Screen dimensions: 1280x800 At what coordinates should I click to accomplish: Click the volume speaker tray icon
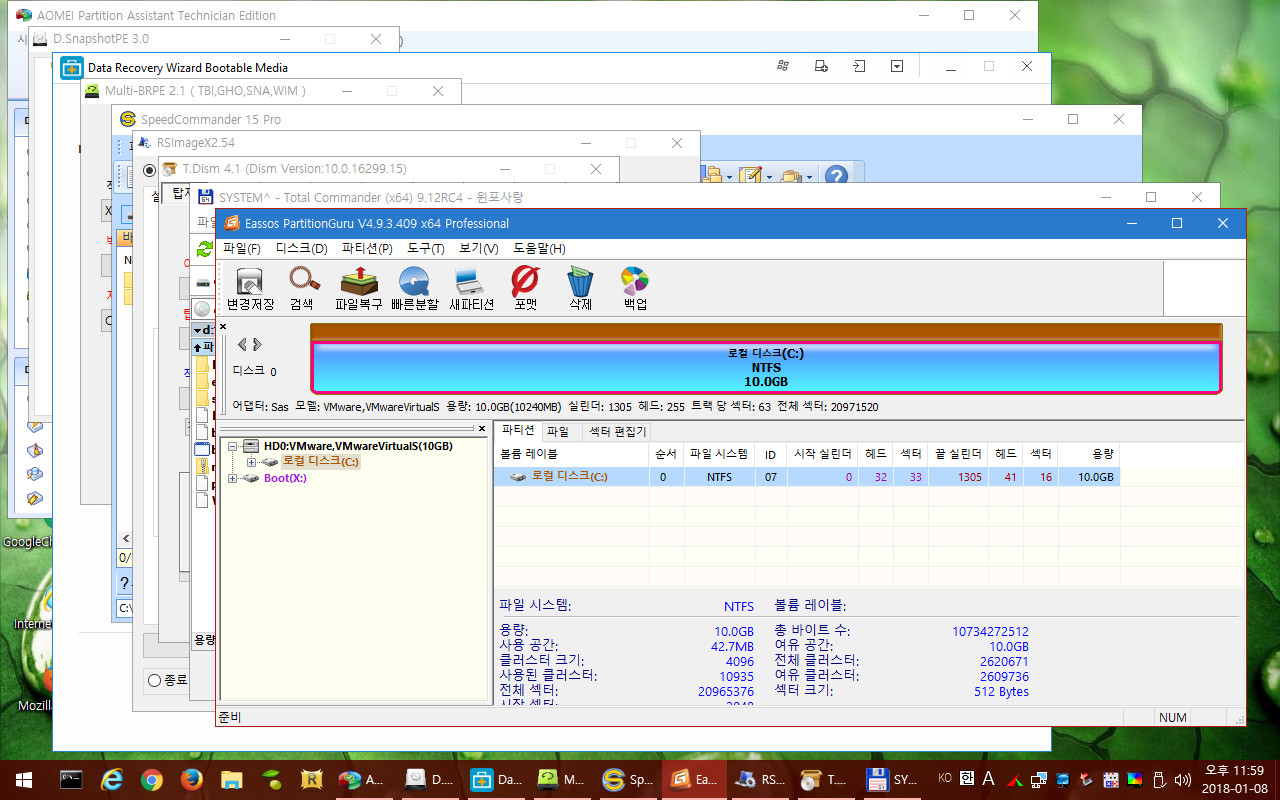pos(1183,780)
